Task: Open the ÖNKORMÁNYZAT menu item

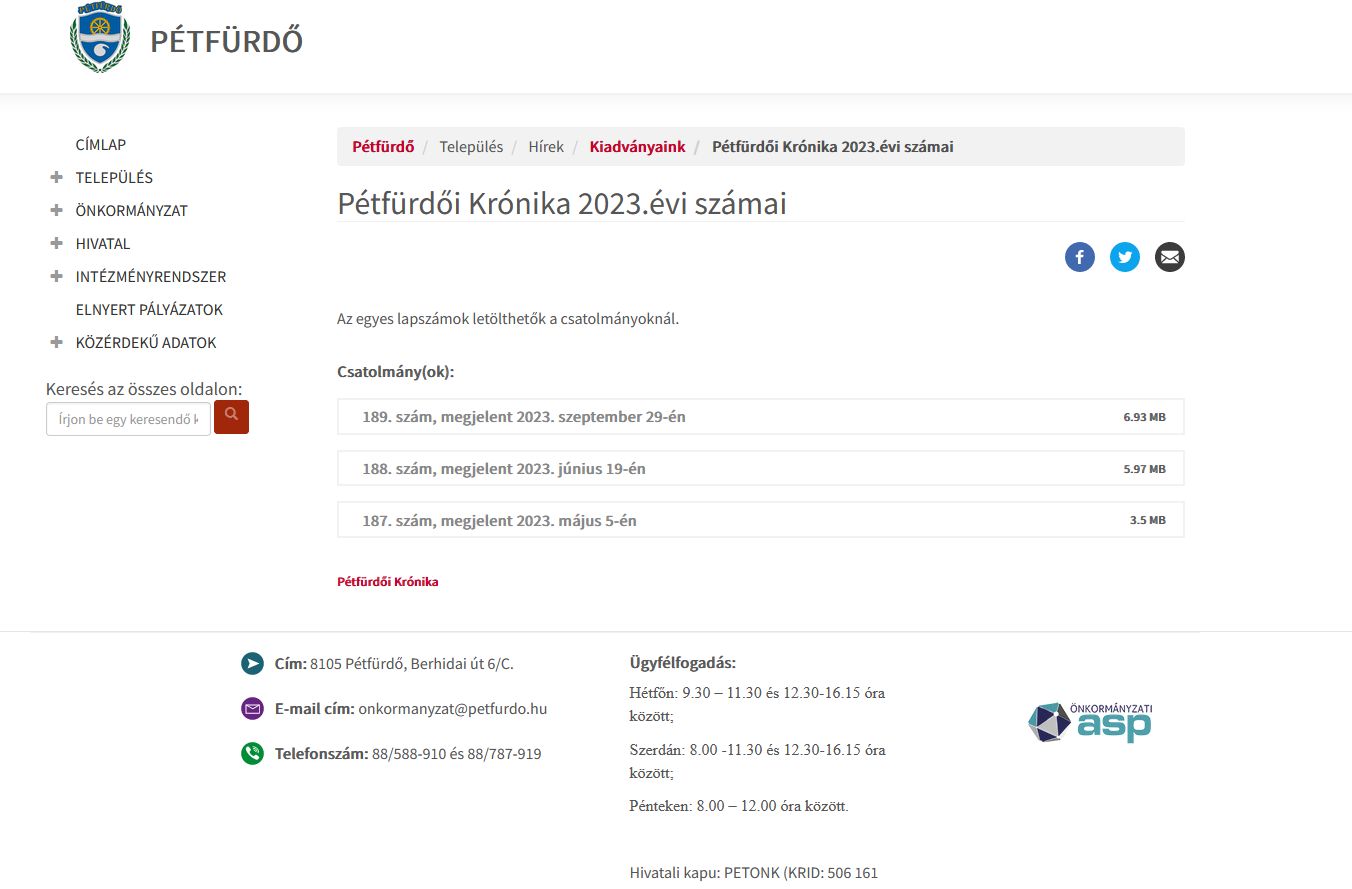Action: point(132,211)
